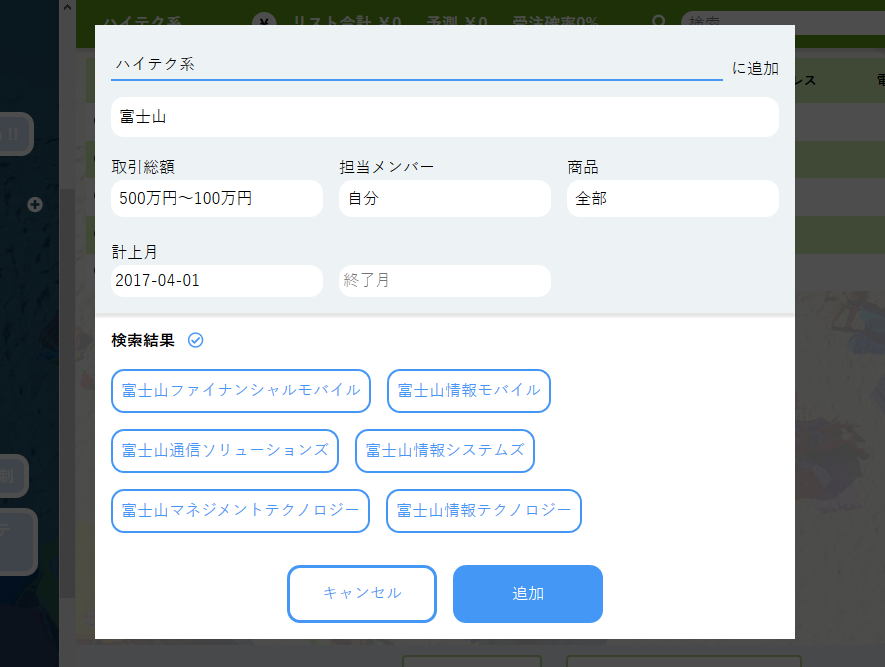Click the blue 追加 button
Screen dimensions: 885x667
tap(528, 594)
